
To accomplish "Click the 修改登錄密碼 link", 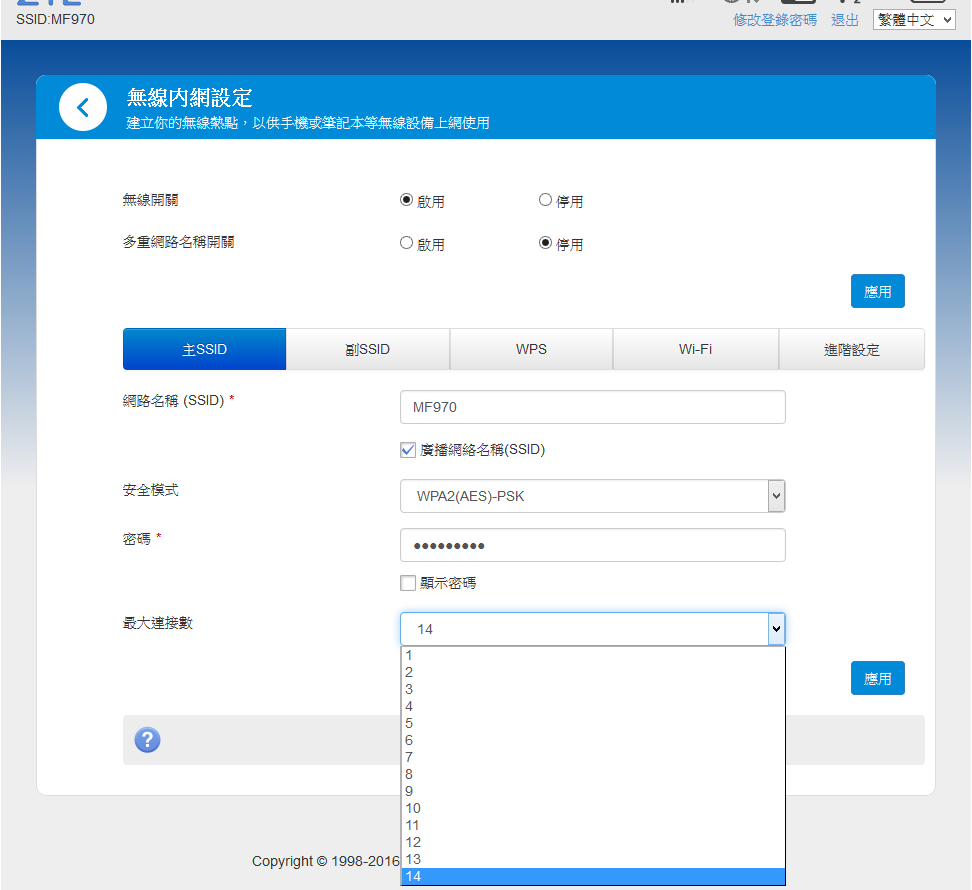I will tap(774, 20).
